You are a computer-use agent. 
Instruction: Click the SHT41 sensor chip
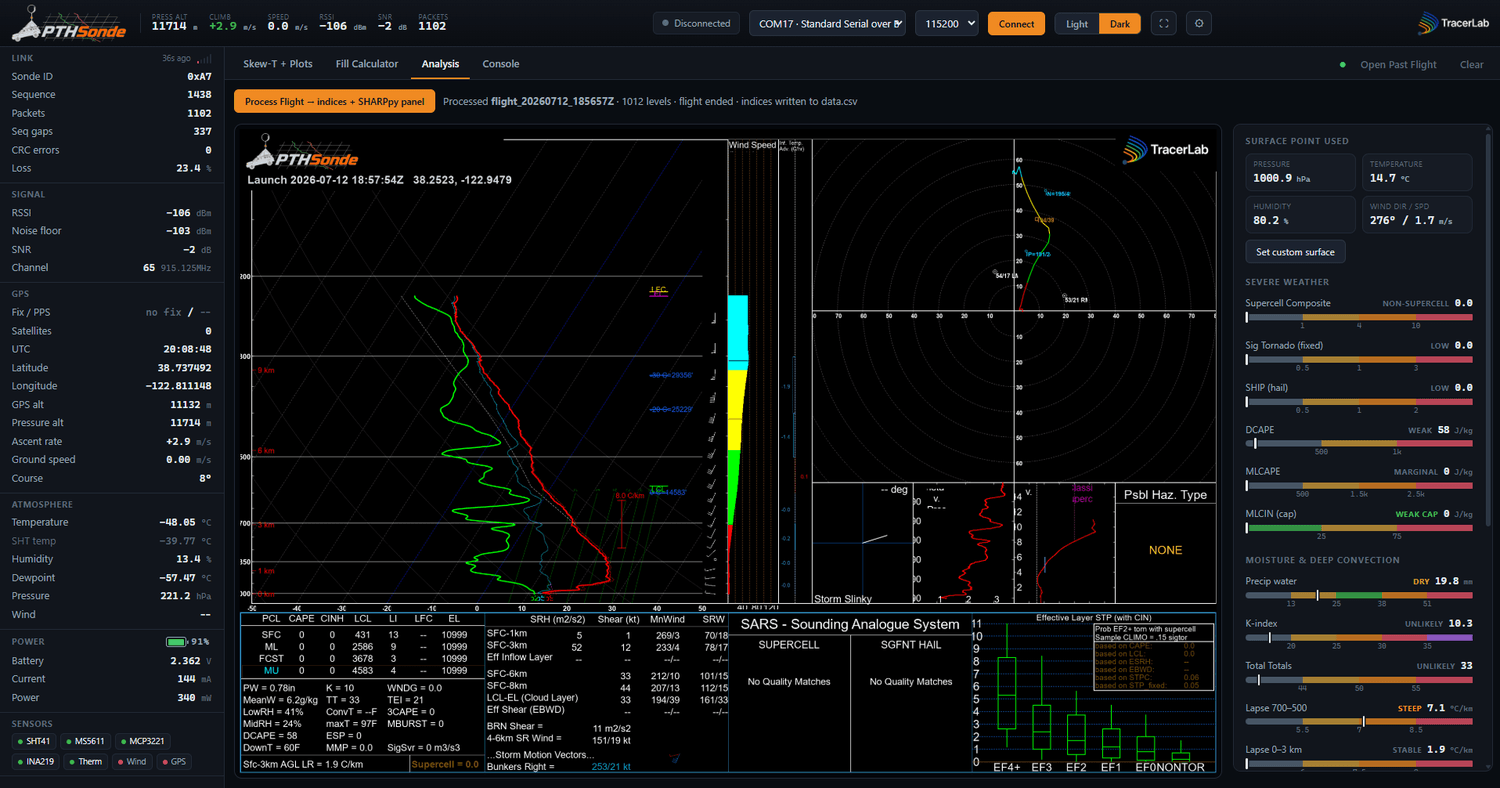pyautogui.click(x=34, y=741)
